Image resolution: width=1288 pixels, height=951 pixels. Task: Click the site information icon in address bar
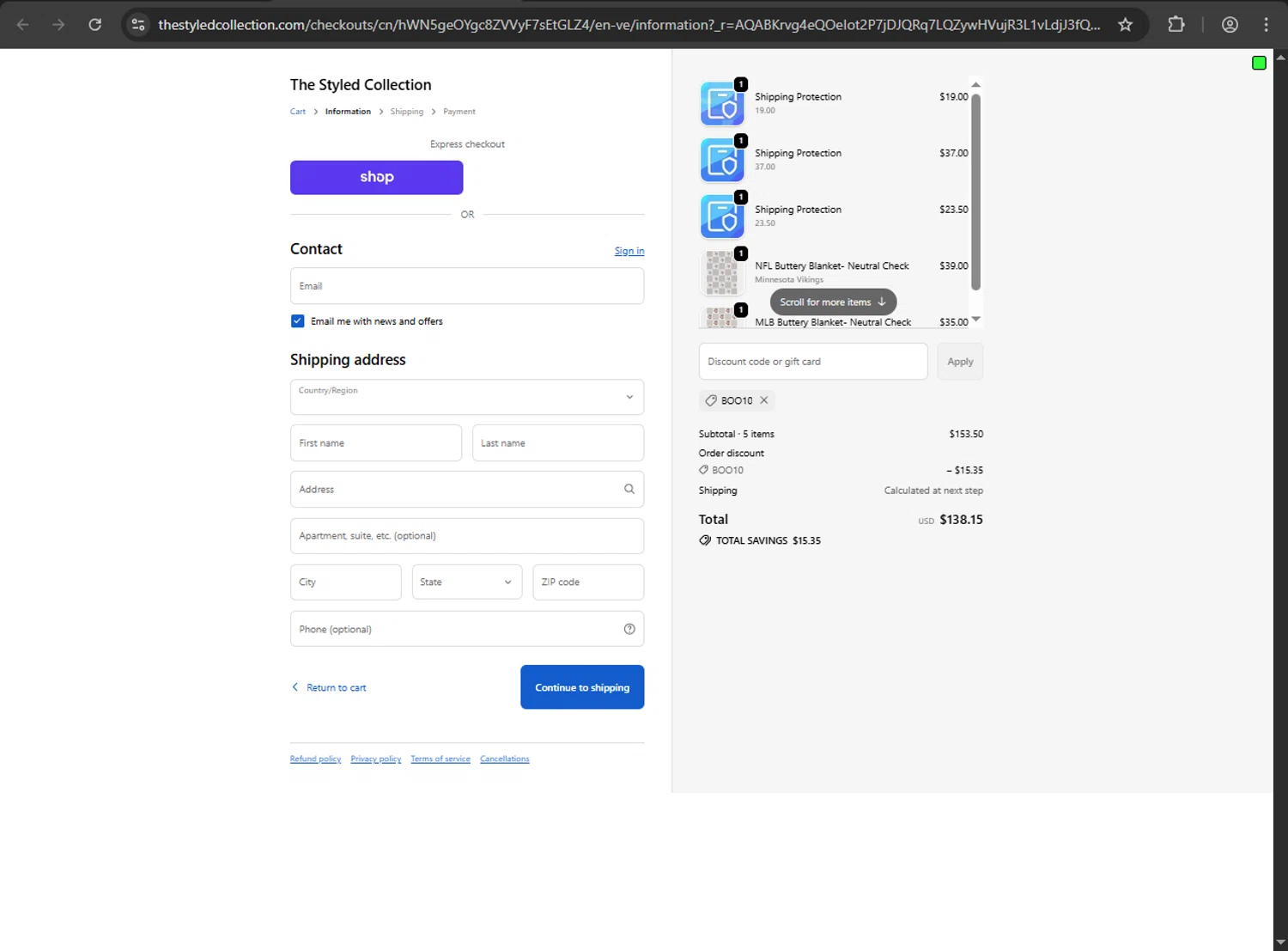coord(138,25)
